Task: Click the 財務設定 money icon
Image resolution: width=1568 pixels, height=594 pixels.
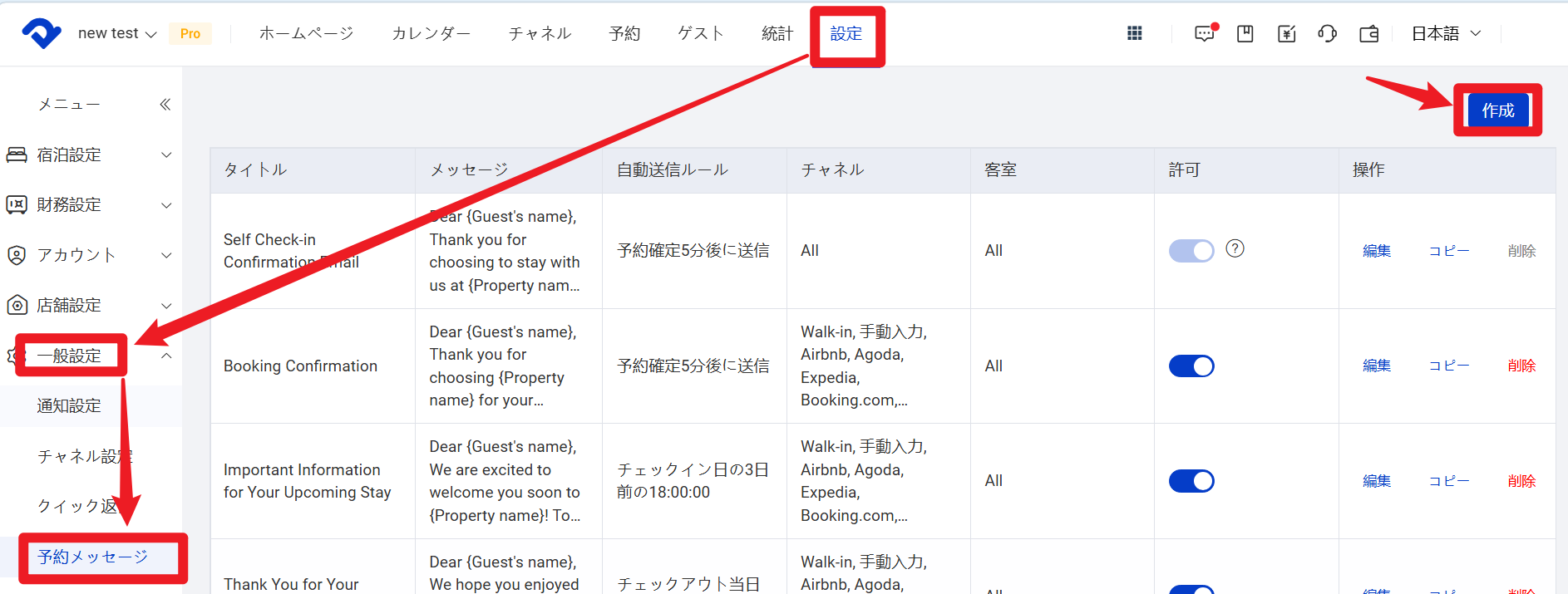Action: coord(17,205)
